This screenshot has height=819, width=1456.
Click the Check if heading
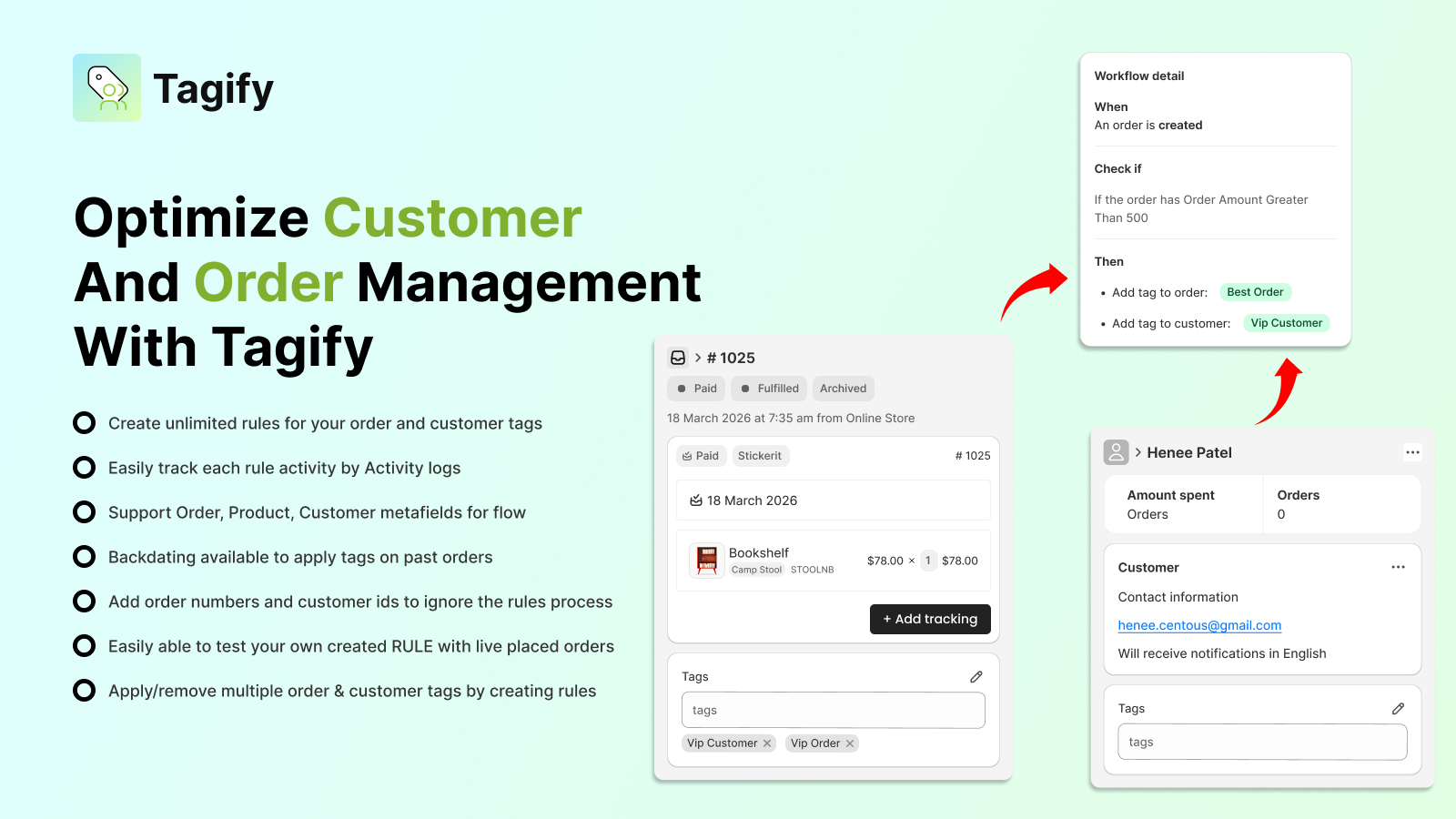click(1117, 169)
